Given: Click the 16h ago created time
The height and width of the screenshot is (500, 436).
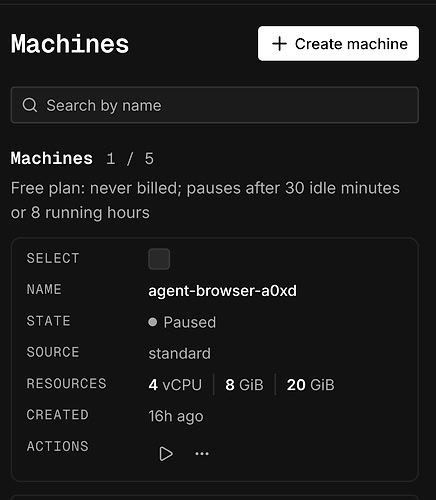Looking at the screenshot, I should pos(176,416).
